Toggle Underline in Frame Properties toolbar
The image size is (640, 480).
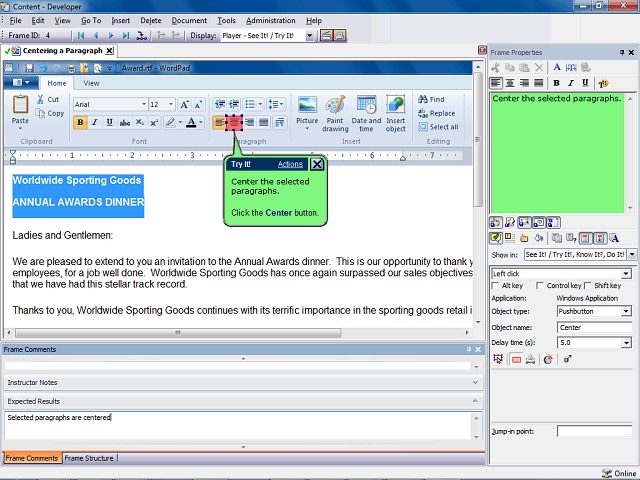tap(585, 83)
